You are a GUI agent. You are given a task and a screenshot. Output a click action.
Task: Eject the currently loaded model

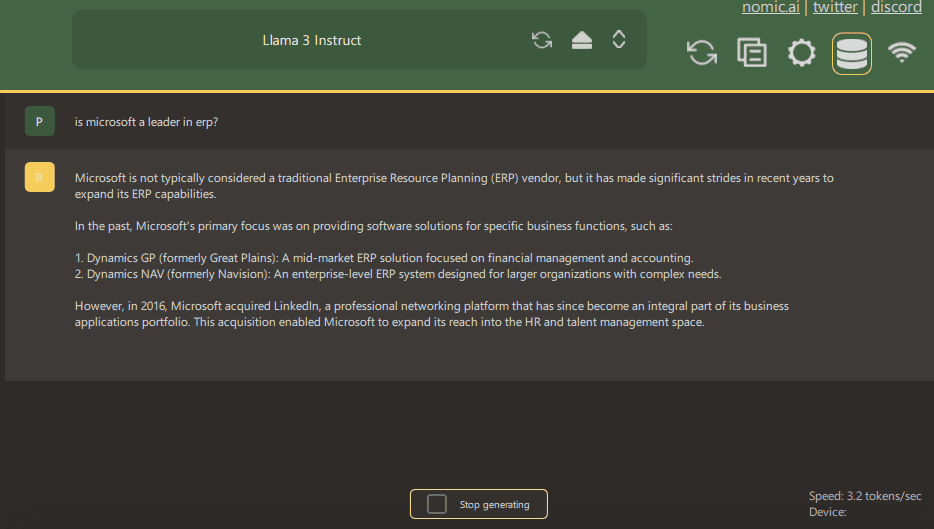pos(581,40)
